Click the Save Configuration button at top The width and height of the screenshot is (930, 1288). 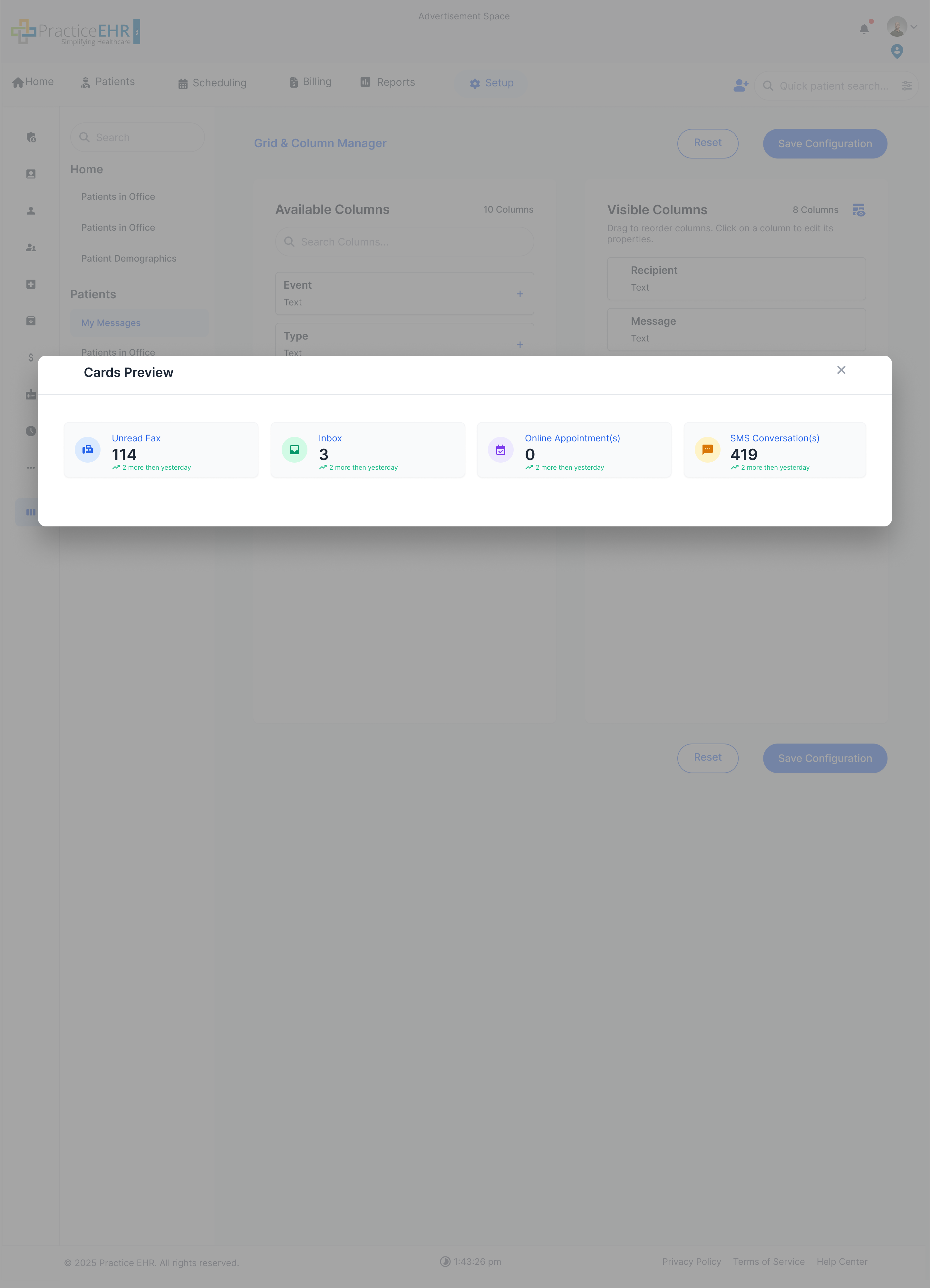click(824, 144)
